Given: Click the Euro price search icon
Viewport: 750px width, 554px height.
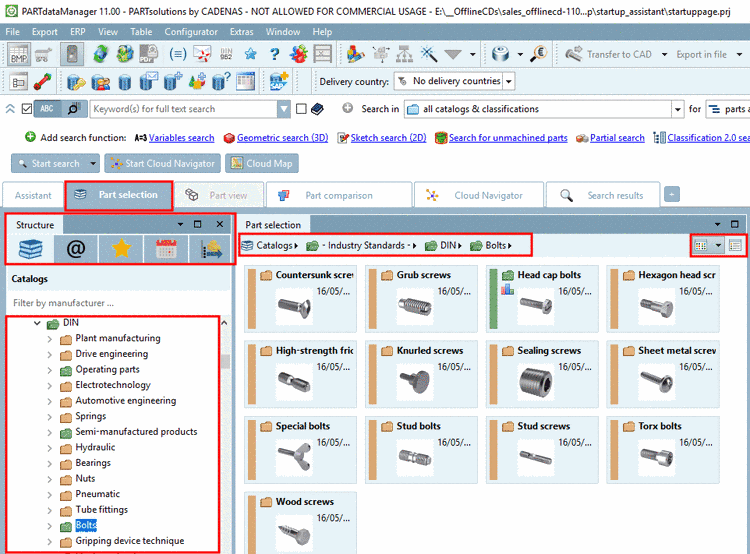Looking at the screenshot, I should coord(539,54).
